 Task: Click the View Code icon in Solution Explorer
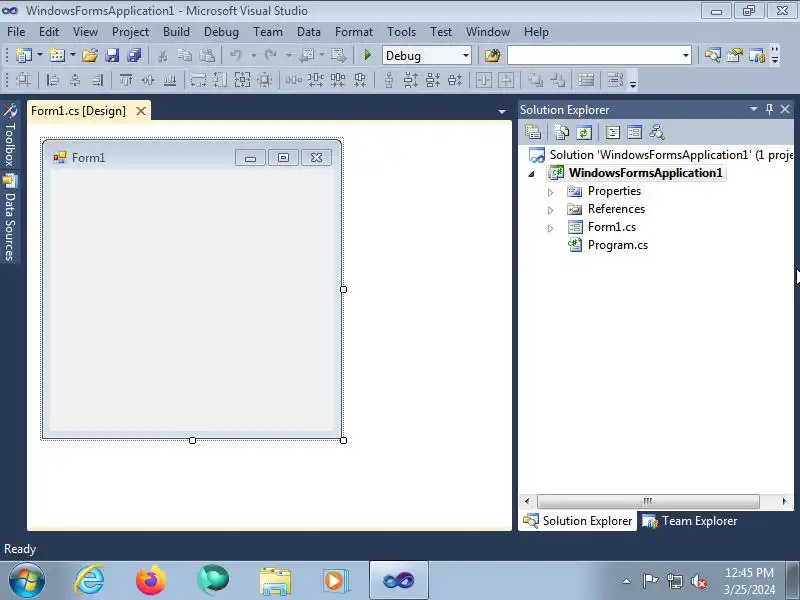coord(613,133)
